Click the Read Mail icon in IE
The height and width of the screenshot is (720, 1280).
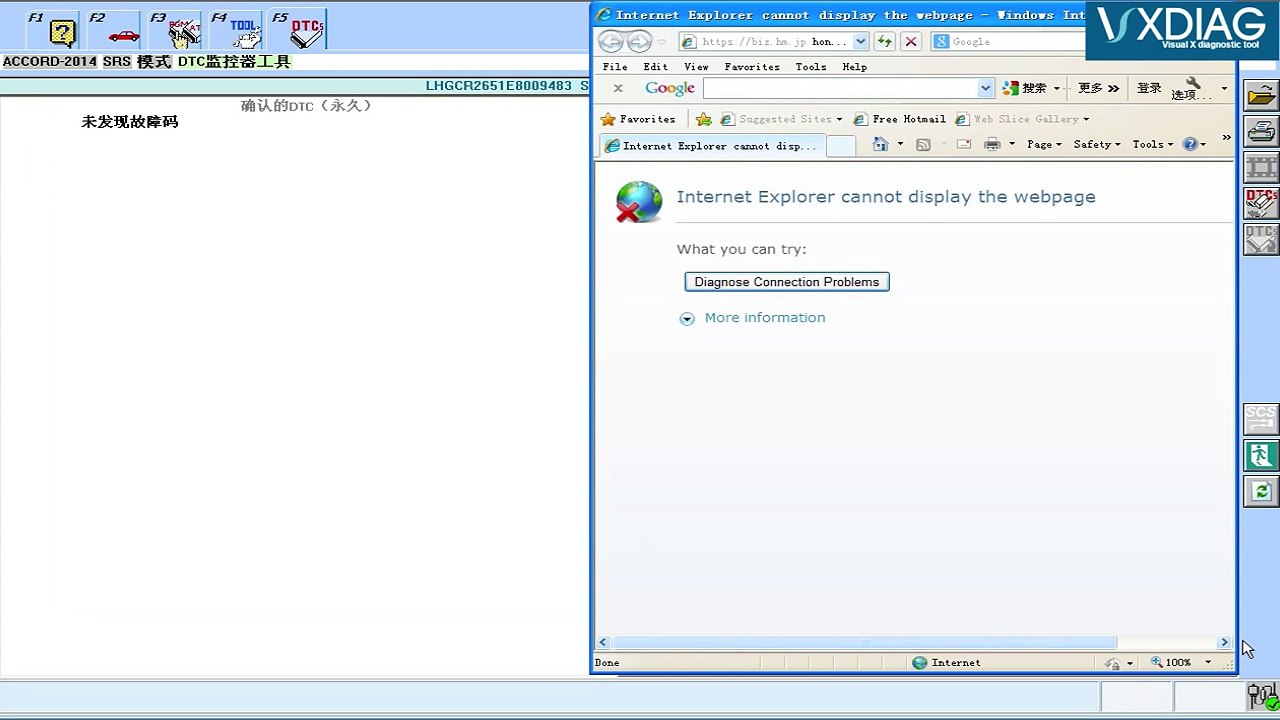tap(963, 145)
